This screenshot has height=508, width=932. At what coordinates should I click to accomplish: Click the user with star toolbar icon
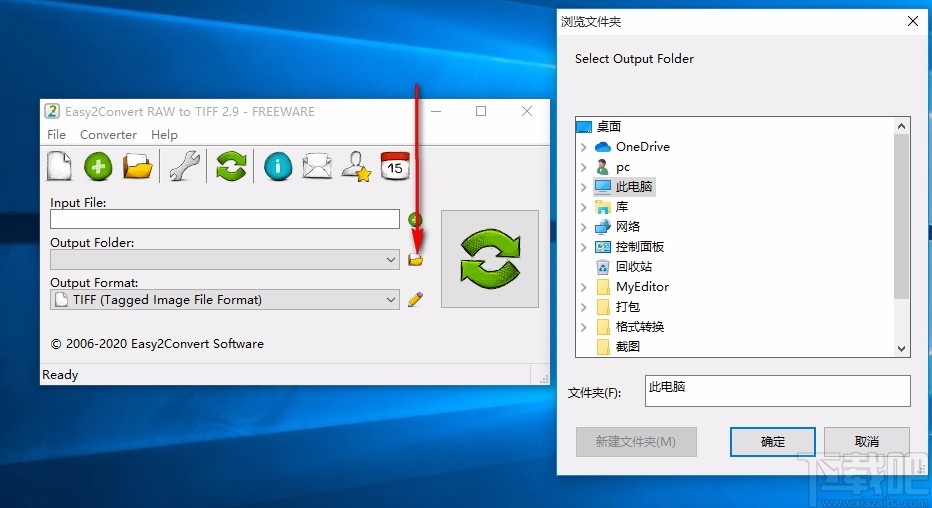tap(356, 166)
